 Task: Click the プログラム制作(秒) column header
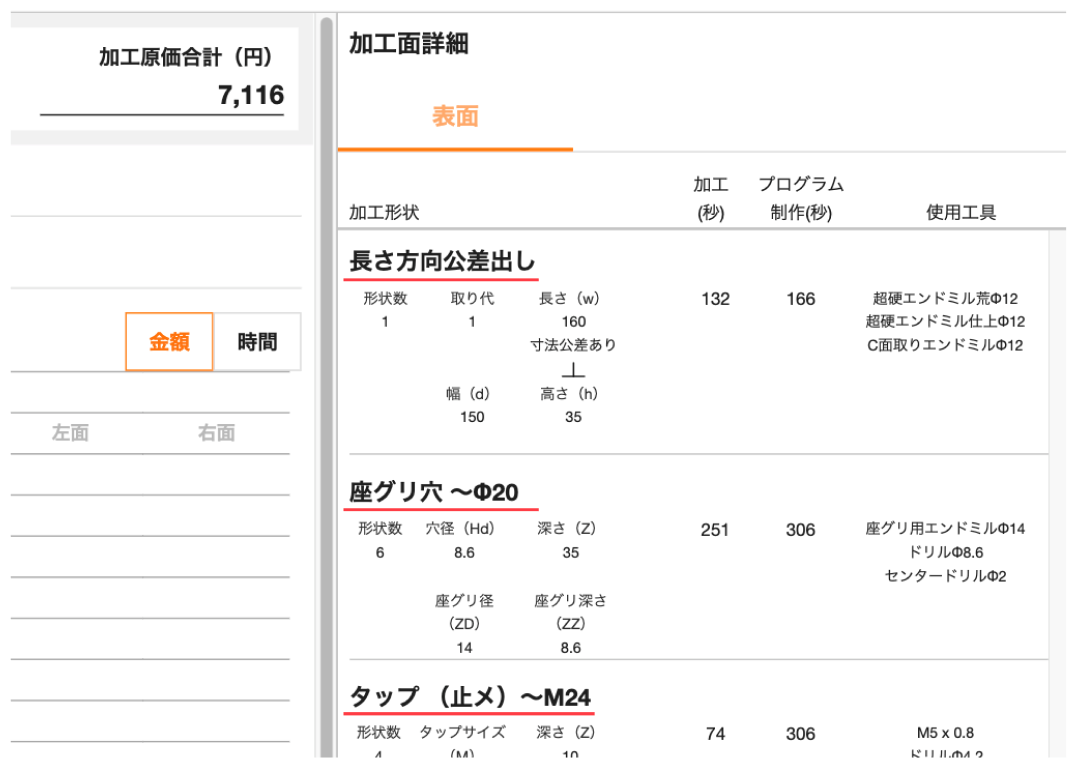click(x=800, y=198)
